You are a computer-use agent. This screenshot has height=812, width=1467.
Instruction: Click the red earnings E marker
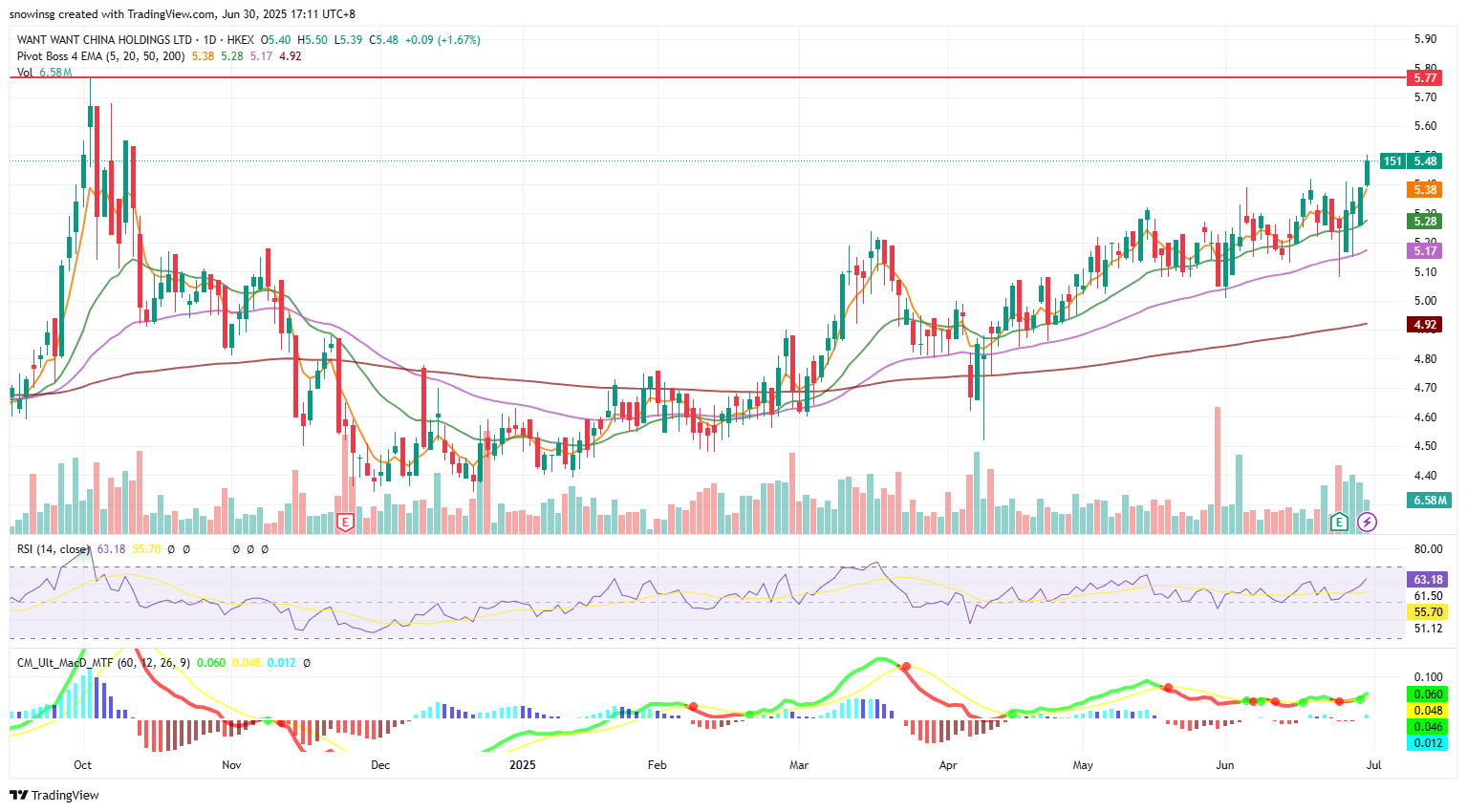pyautogui.click(x=346, y=522)
